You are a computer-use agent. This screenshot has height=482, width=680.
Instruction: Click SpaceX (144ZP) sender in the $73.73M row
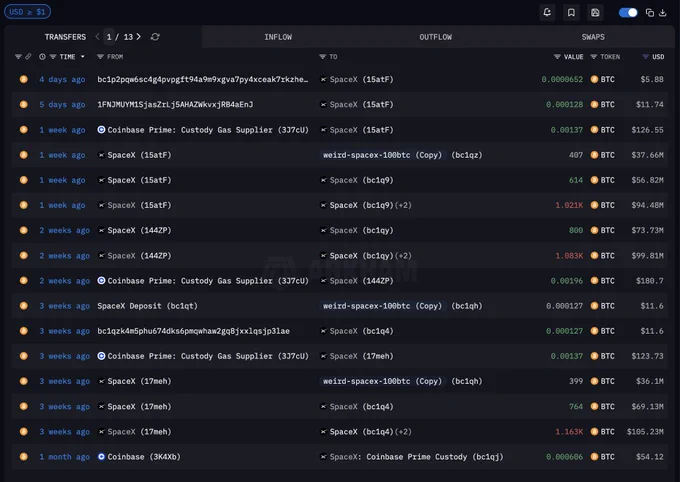coord(134,230)
